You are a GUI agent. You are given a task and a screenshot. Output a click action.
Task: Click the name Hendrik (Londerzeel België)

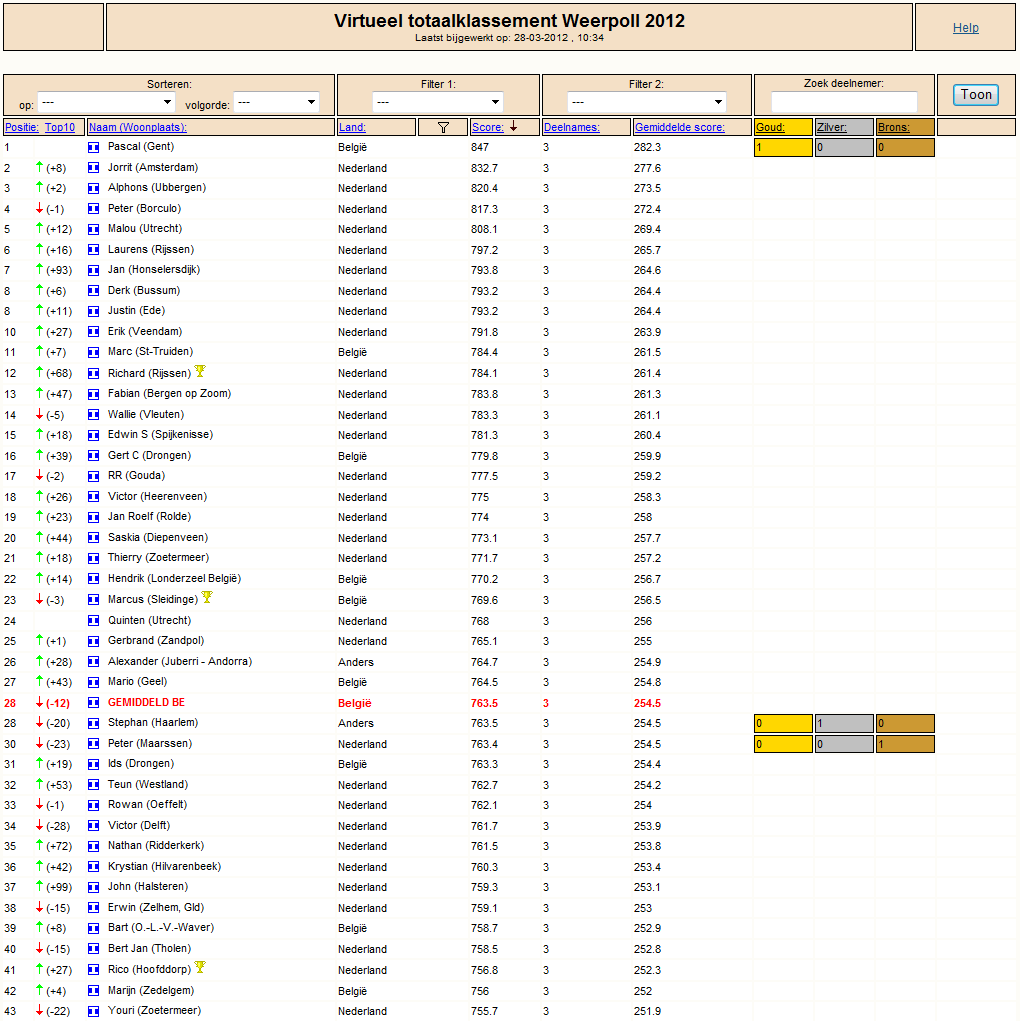pos(175,579)
